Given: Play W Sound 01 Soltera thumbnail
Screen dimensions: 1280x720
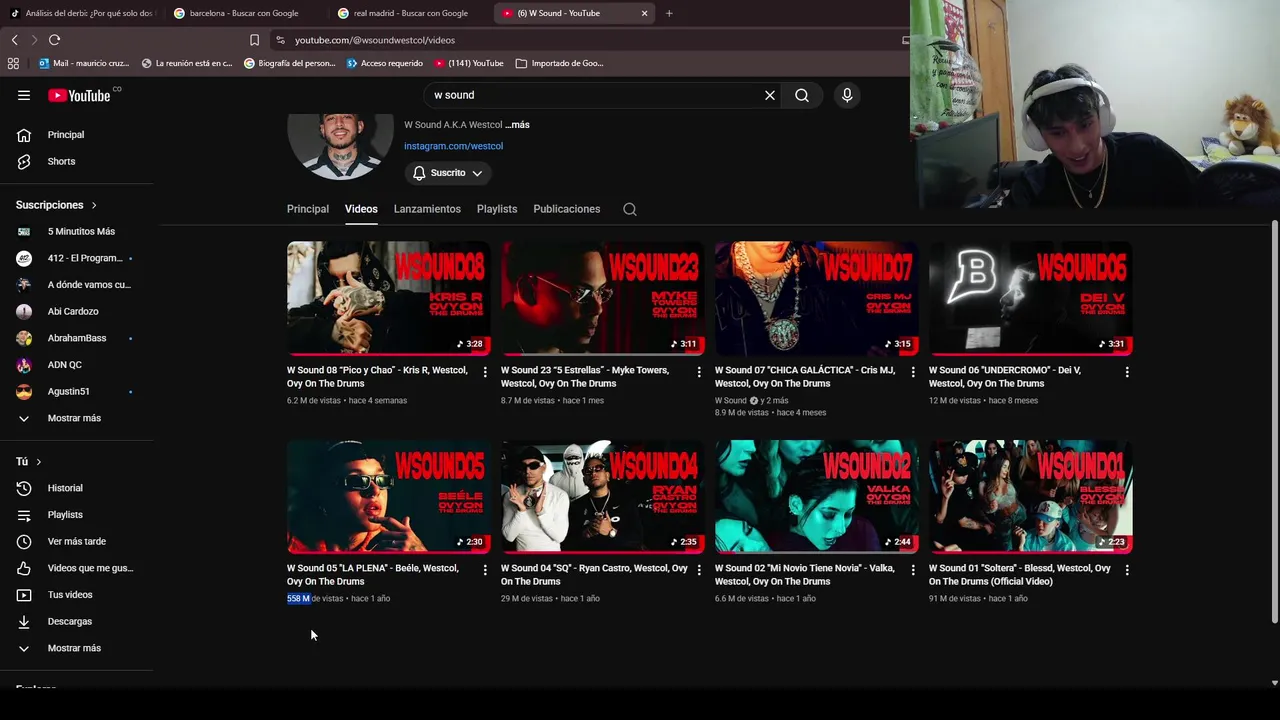Looking at the screenshot, I should pos(1030,497).
